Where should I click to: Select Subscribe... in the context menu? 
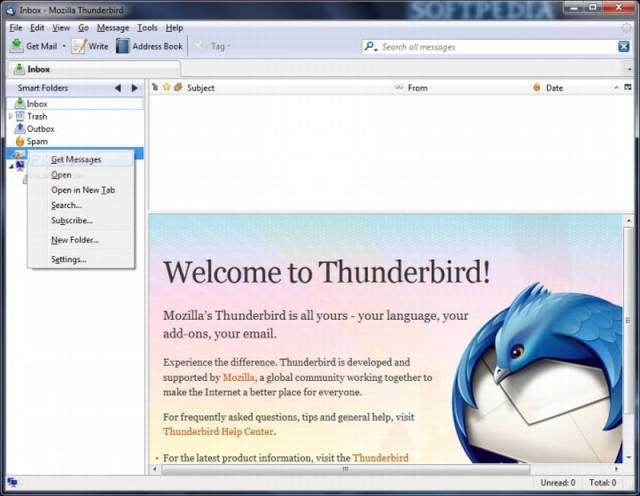pyautogui.click(x=72, y=220)
